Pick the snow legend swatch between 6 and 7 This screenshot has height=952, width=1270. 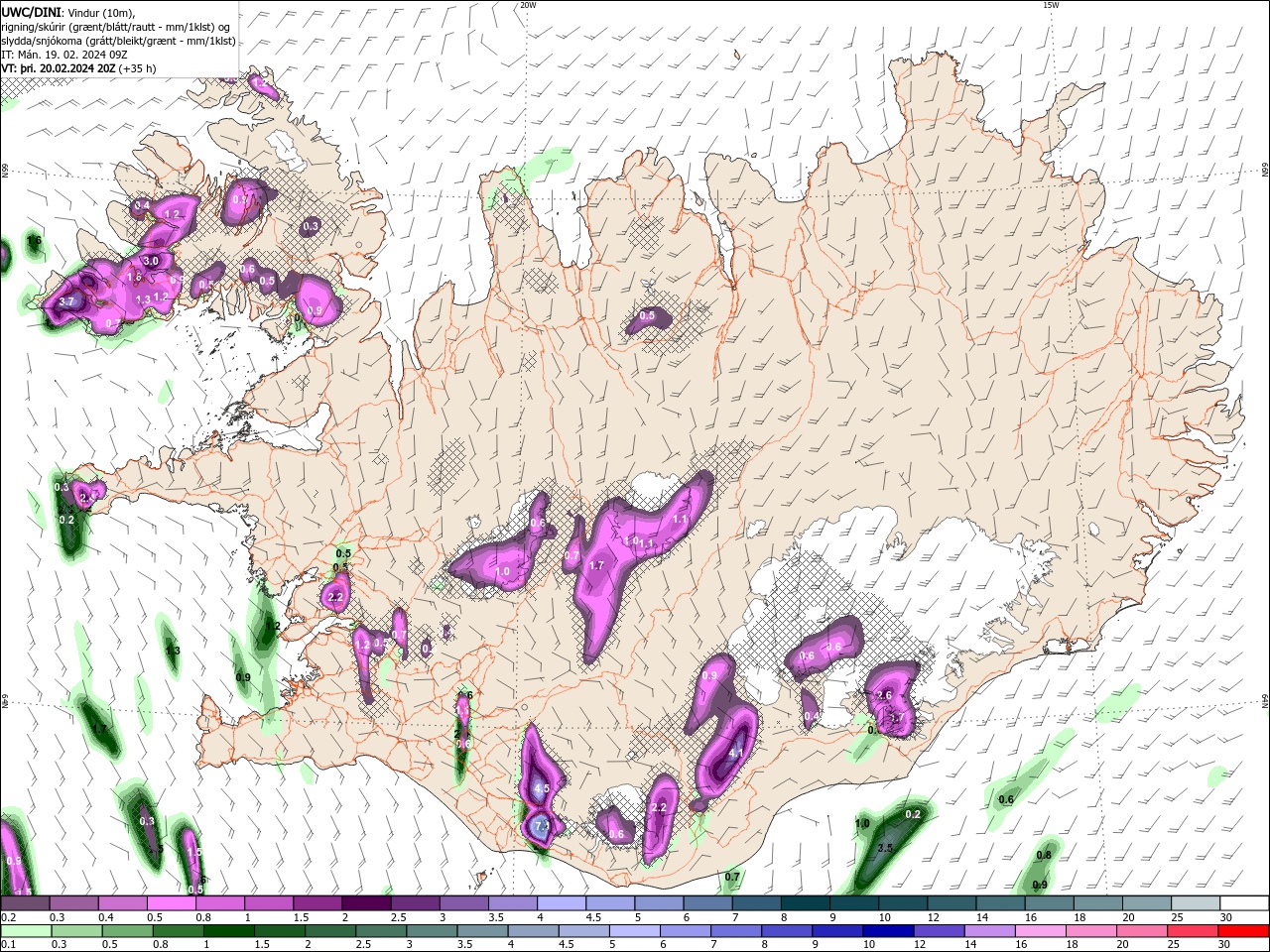pos(706,903)
